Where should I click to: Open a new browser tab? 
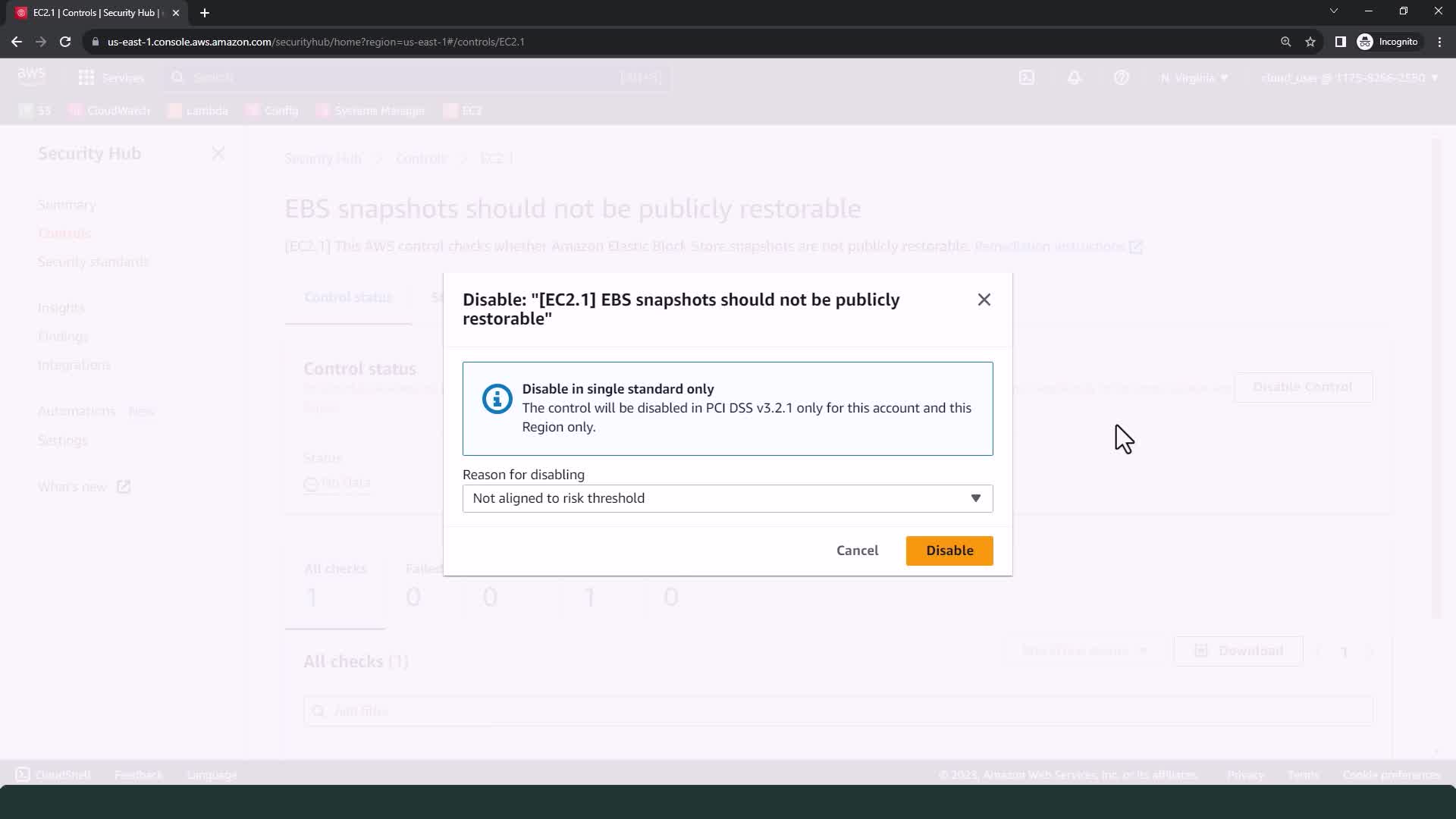[x=205, y=13]
